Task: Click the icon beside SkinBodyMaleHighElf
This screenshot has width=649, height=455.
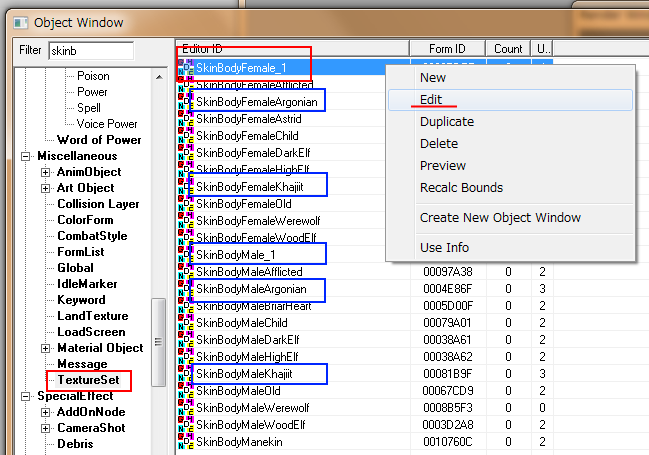Action: pyautogui.click(x=186, y=356)
